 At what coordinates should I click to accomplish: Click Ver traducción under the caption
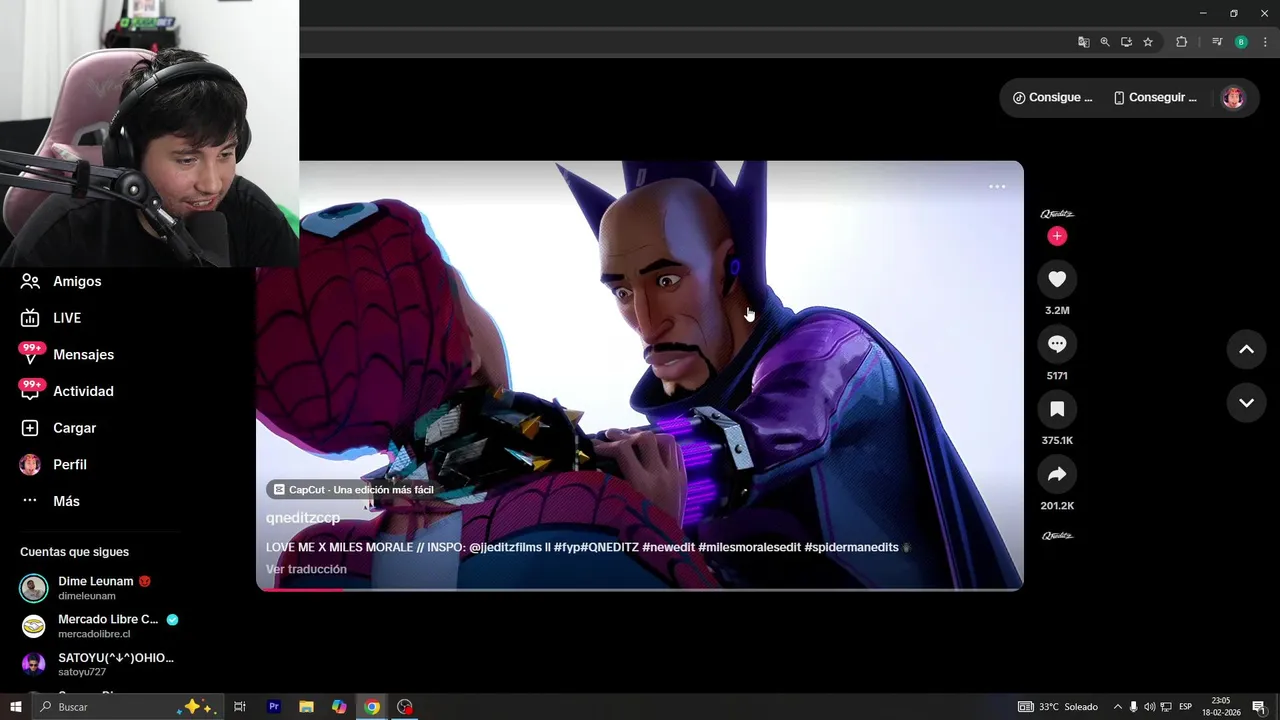[x=306, y=569]
